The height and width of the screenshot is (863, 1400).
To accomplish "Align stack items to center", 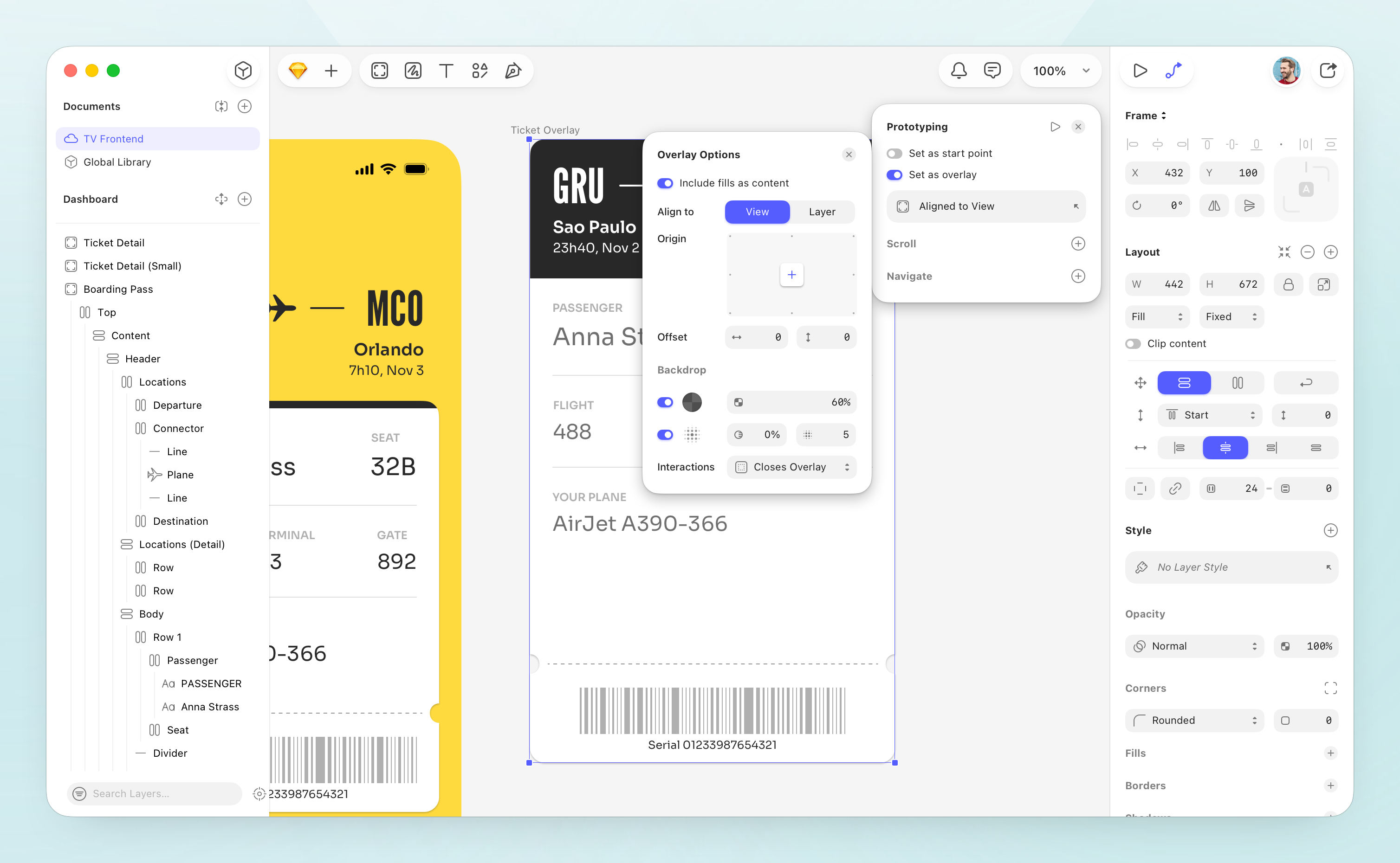I will (x=1225, y=448).
